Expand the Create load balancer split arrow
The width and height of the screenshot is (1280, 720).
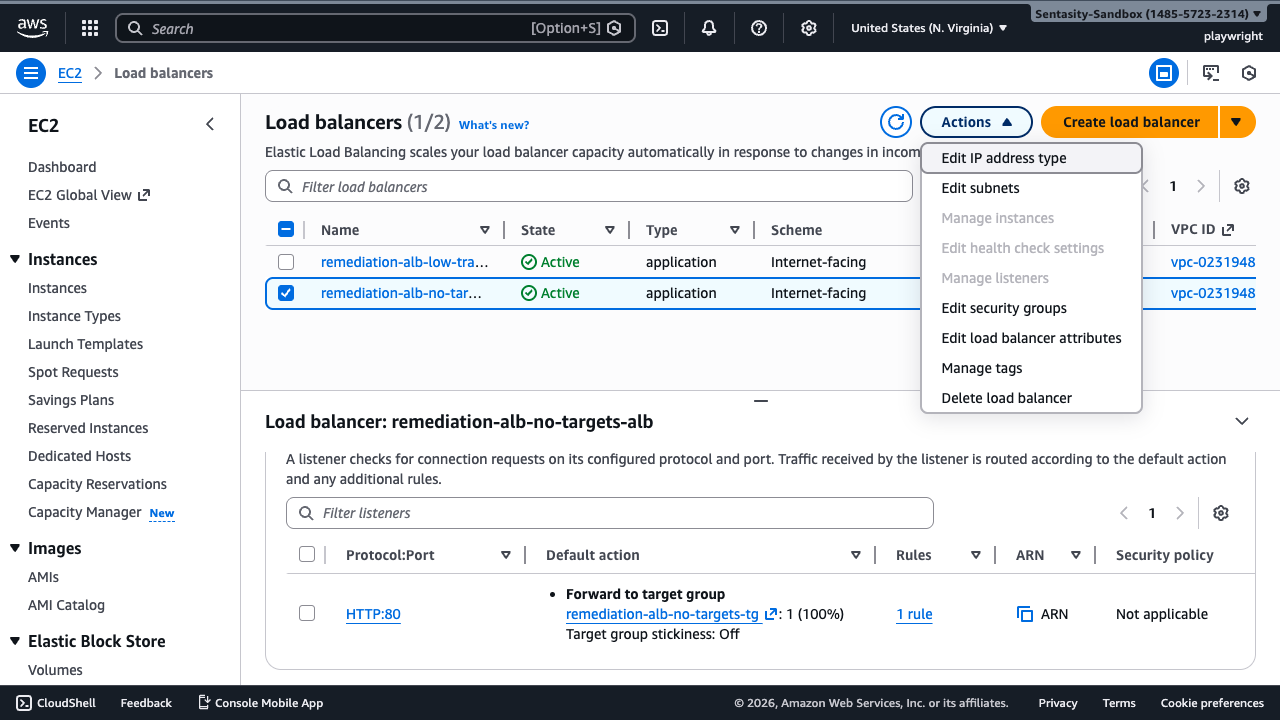(1237, 122)
